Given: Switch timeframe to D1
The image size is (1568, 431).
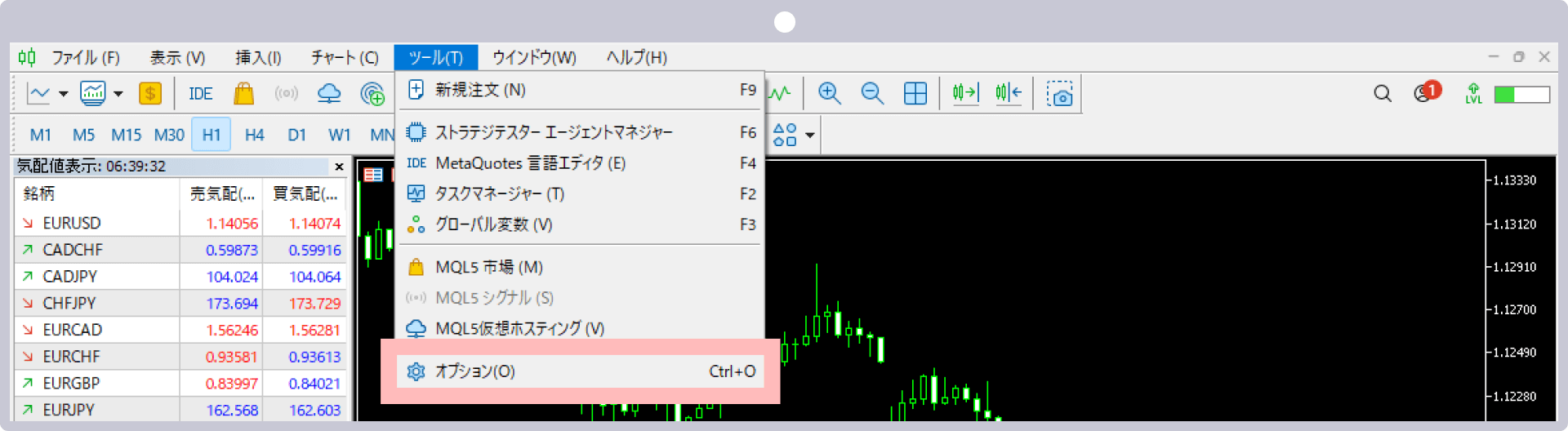Looking at the screenshot, I should [296, 135].
